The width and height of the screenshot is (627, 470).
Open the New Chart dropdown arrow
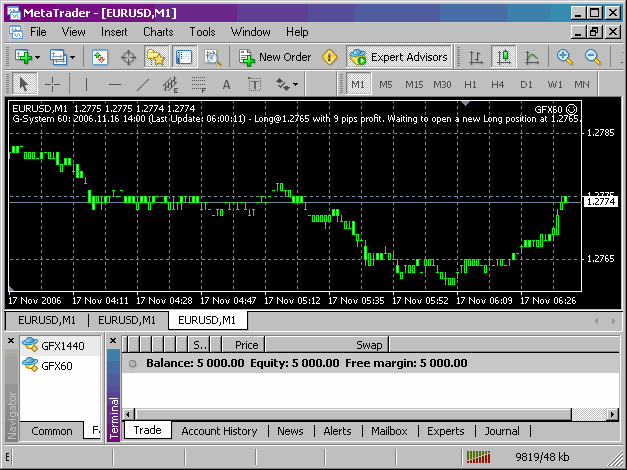tap(37, 58)
